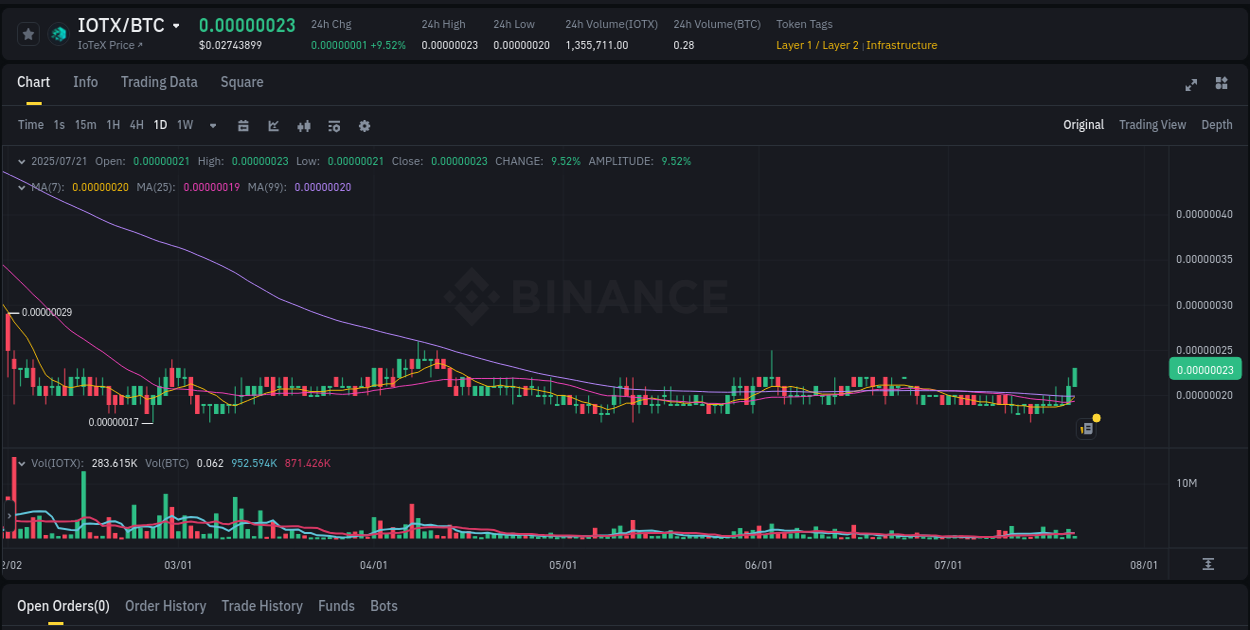Click the highlighted price label 0.00000023

(x=1205, y=369)
